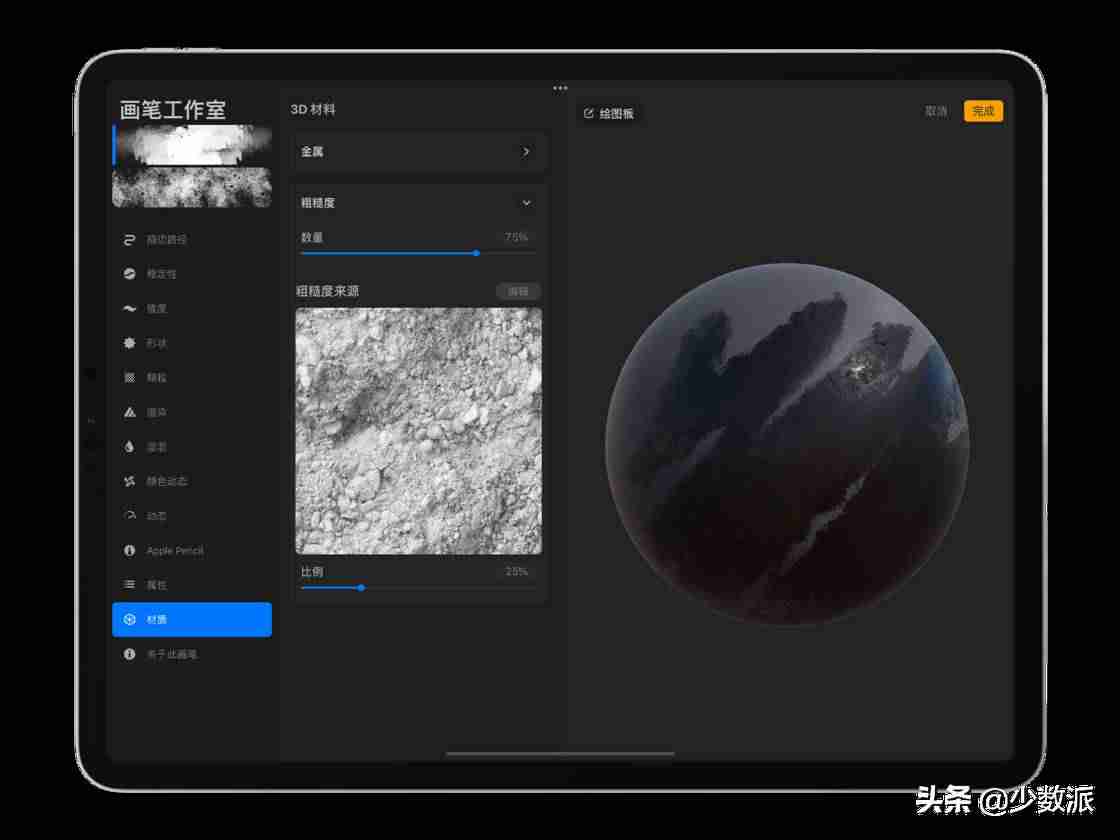The image size is (1120, 840).
Task: Select the highlighted 材质 materials section
Action: [x=191, y=619]
